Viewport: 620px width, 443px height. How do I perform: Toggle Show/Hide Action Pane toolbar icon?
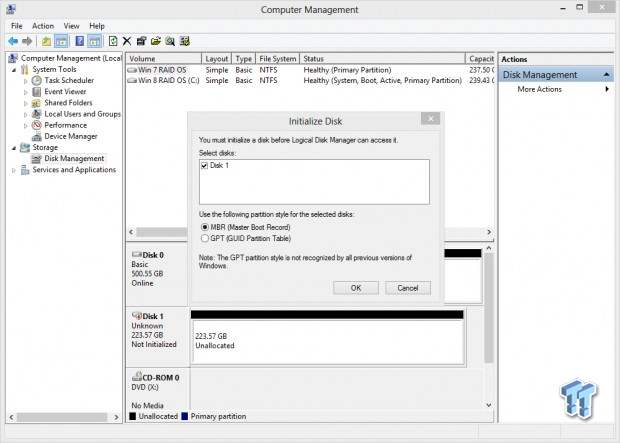click(x=94, y=41)
